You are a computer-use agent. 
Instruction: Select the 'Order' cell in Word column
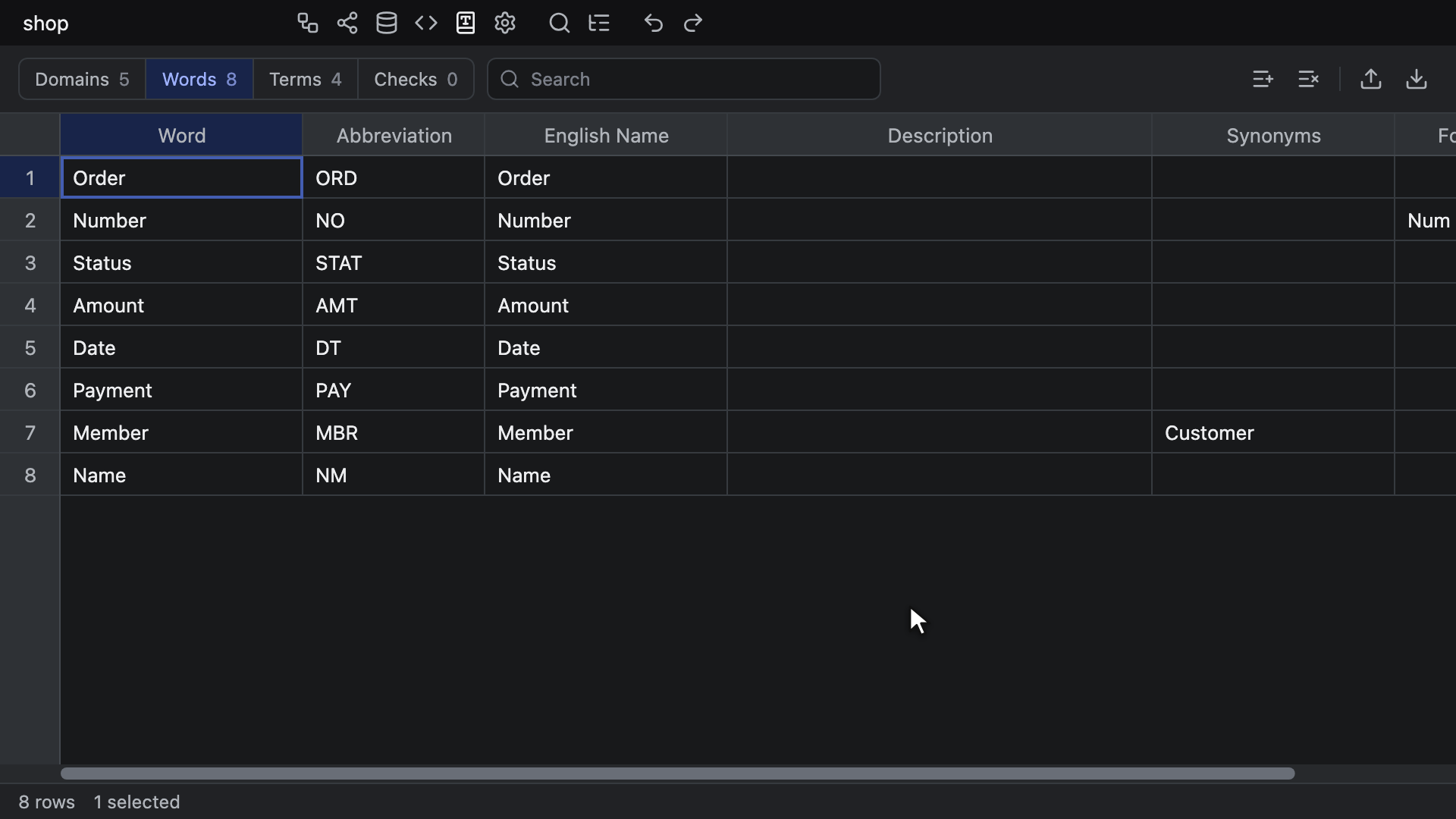[181, 177]
